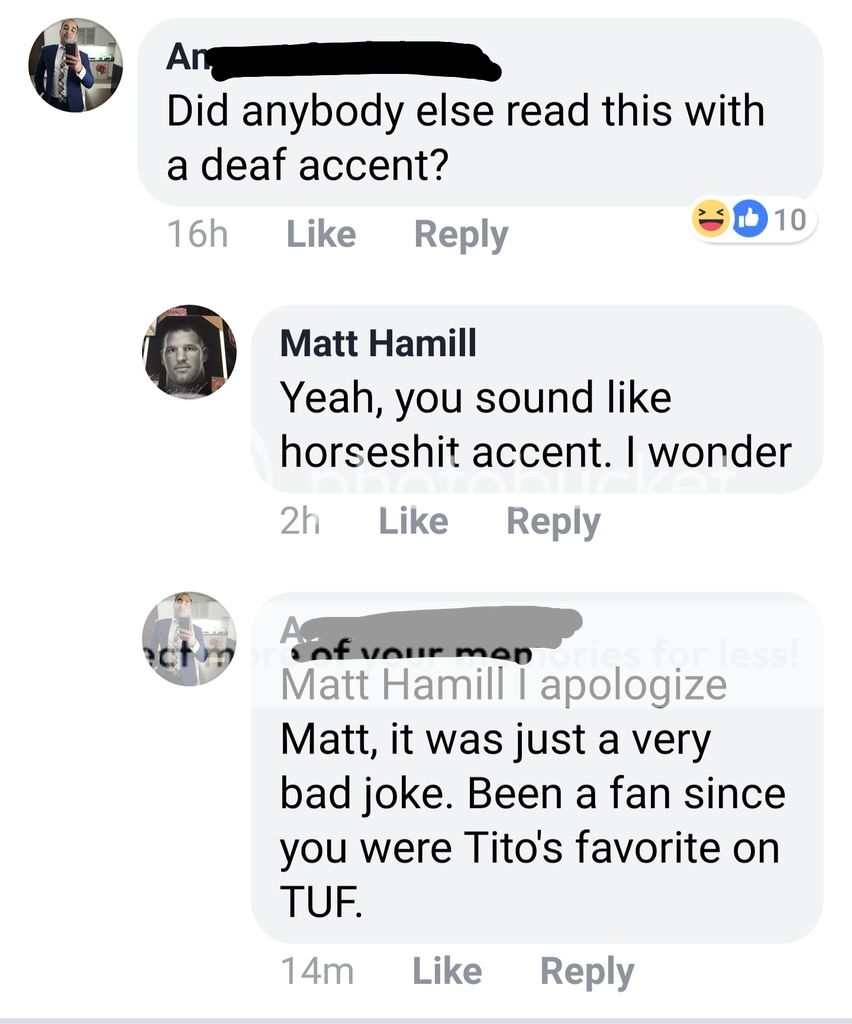This screenshot has height=1024, width=852.
Task: Like the 'very bad joke' apology comment
Action: [447, 971]
